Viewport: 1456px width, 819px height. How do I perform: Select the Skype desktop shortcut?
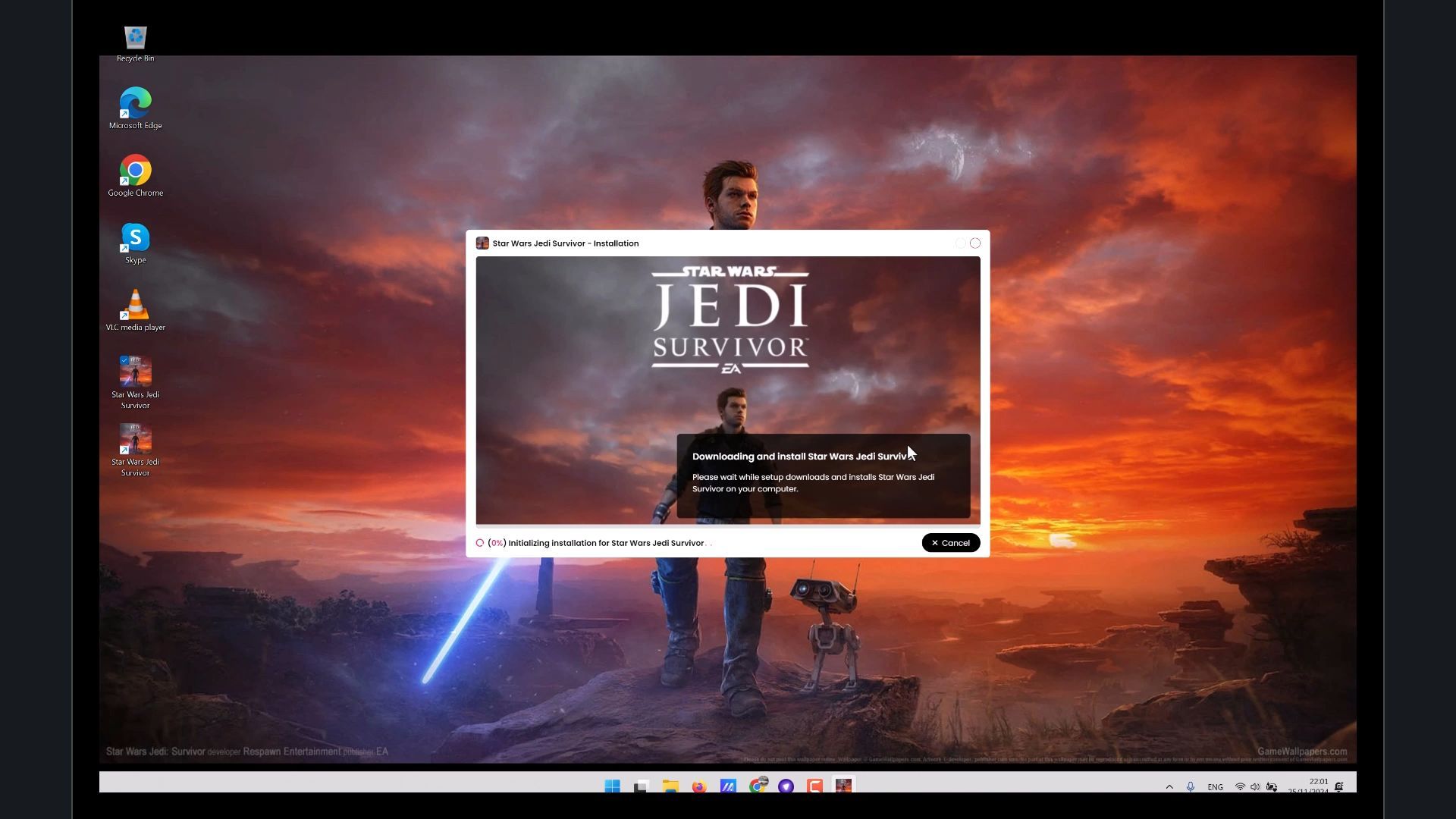[135, 243]
